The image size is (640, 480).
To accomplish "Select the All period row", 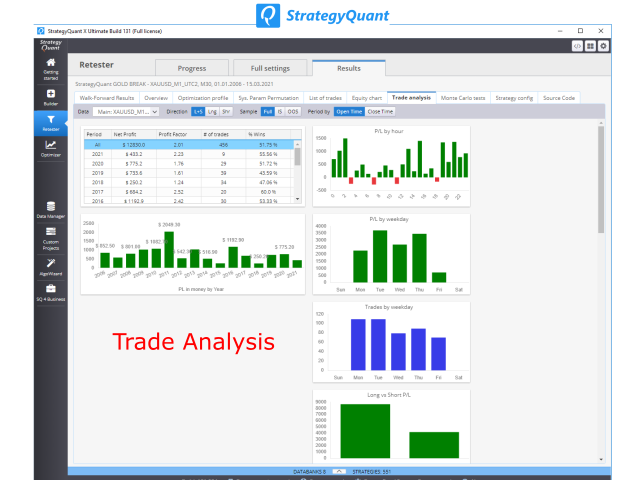I will pos(189,144).
